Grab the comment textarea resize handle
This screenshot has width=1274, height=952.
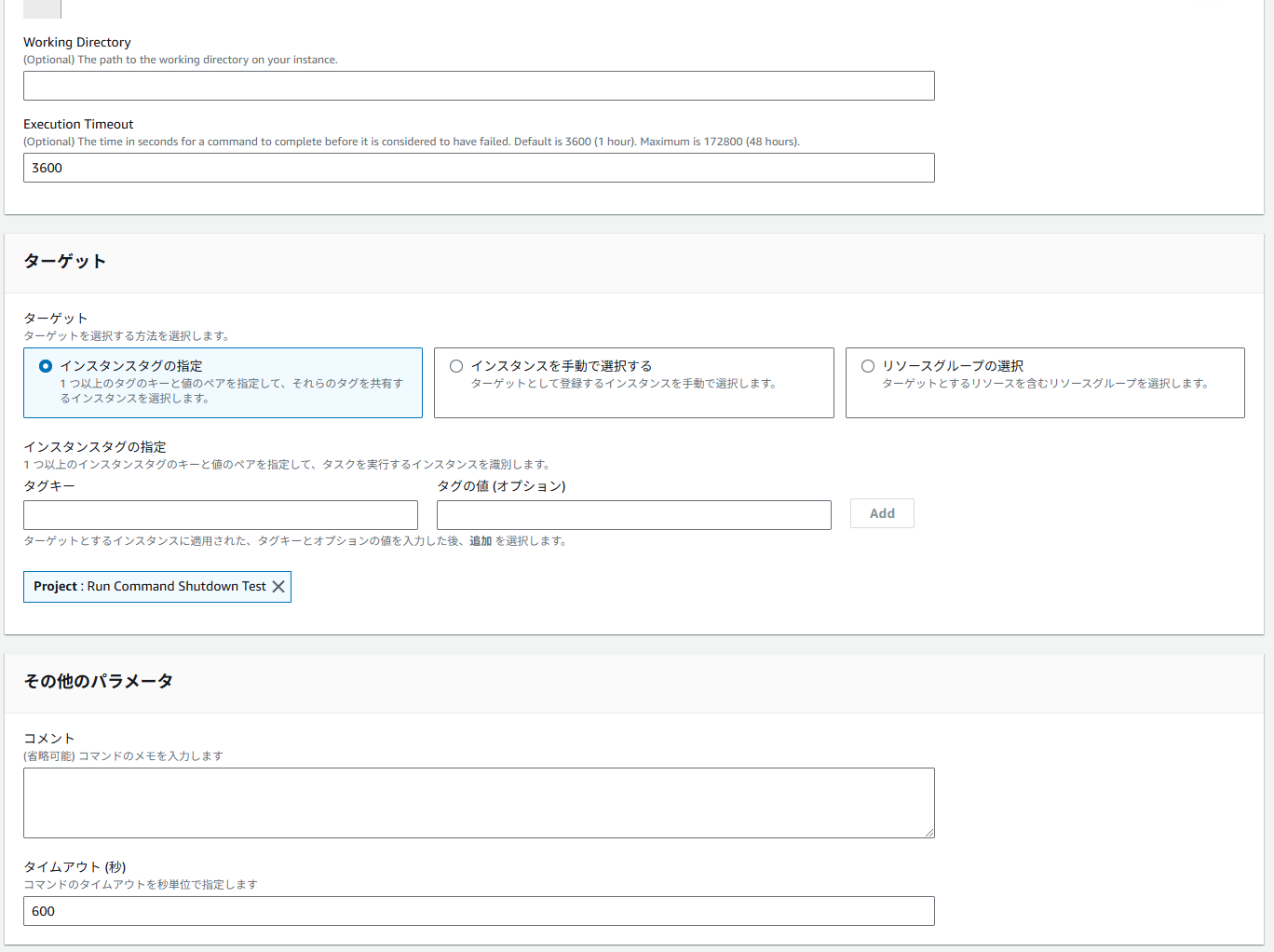click(929, 833)
